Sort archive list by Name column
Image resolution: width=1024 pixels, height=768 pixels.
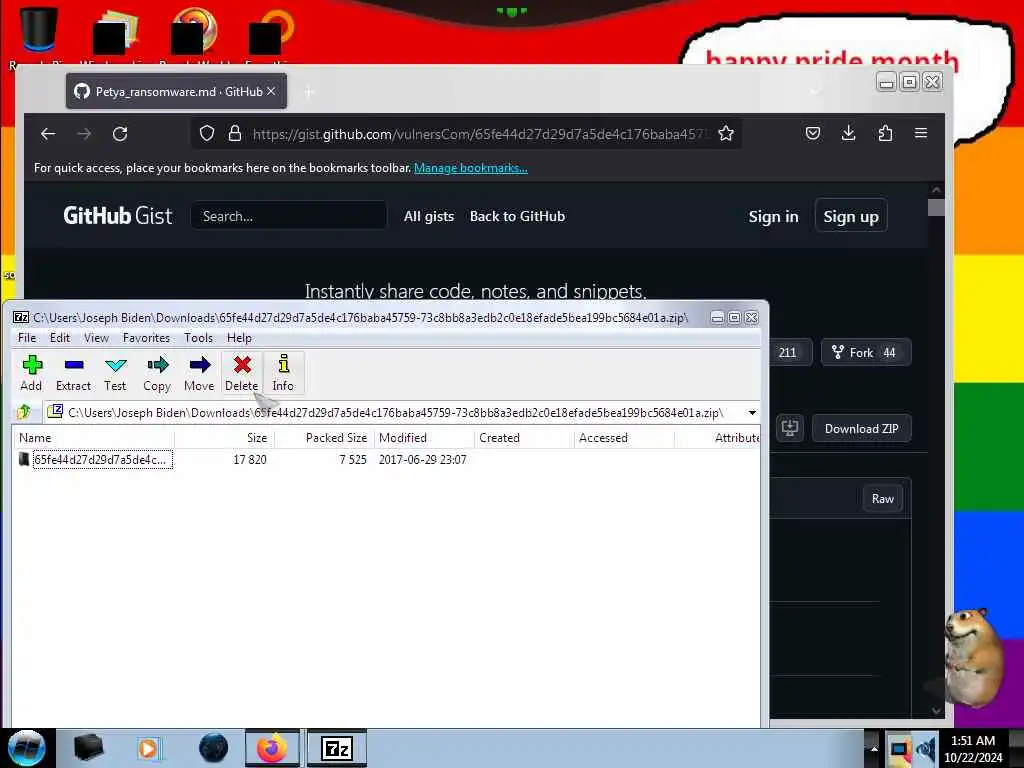click(x=93, y=438)
